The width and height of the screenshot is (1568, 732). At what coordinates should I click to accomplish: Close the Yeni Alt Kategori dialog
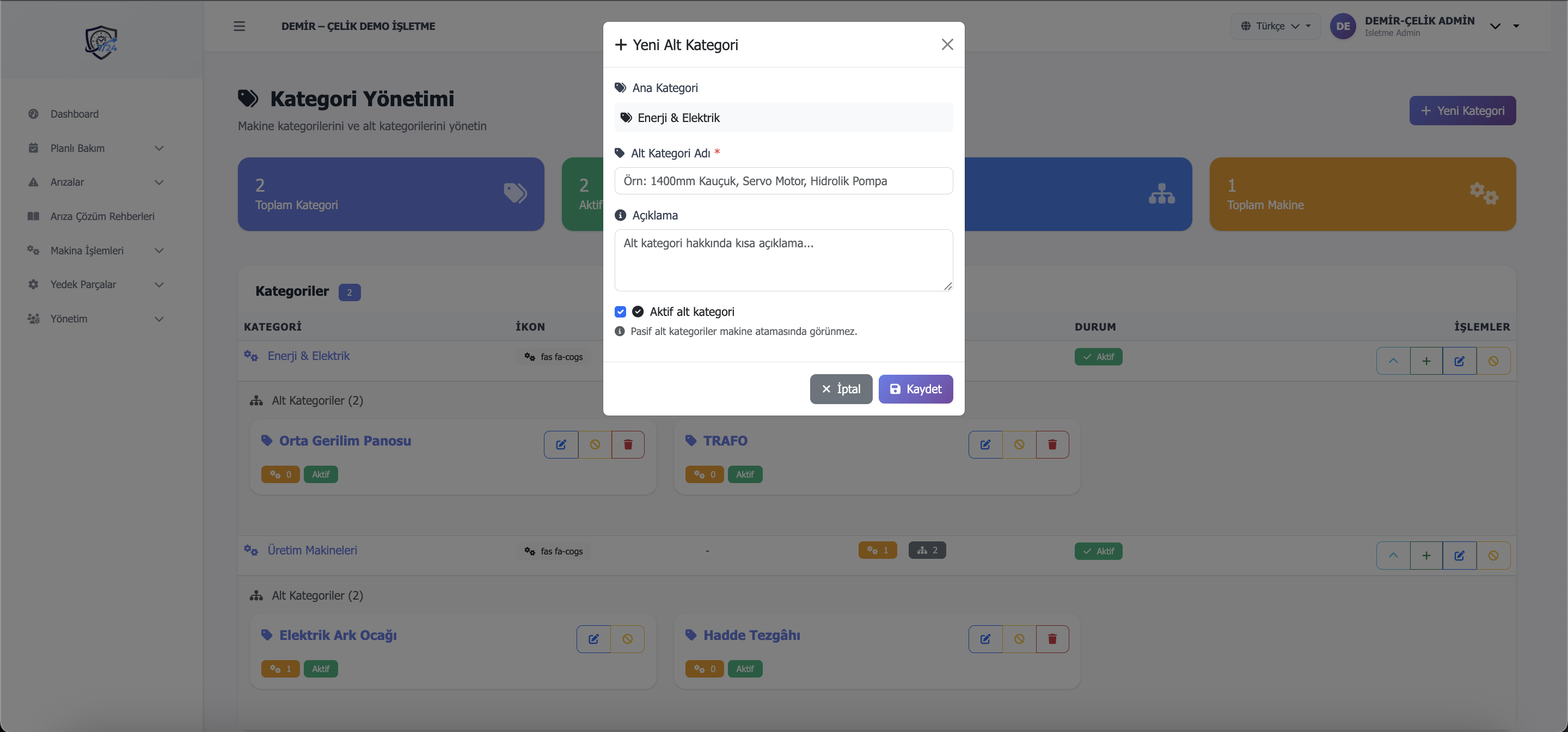(947, 45)
